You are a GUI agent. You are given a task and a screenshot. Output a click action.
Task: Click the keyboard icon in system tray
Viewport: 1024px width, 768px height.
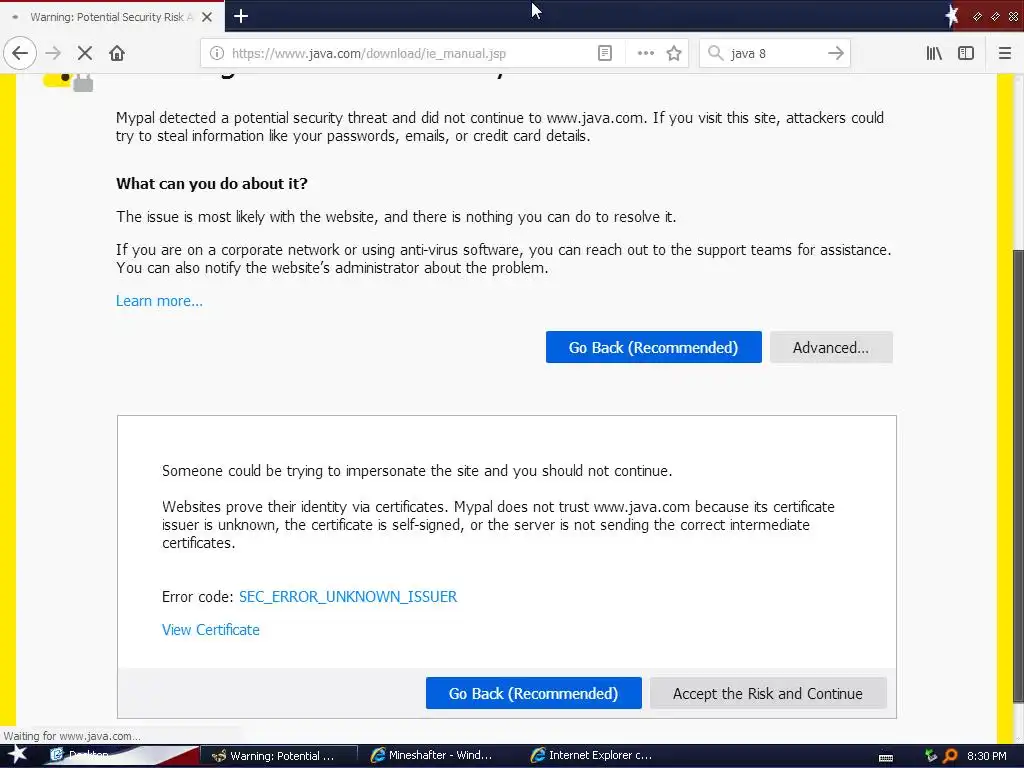tap(886, 757)
